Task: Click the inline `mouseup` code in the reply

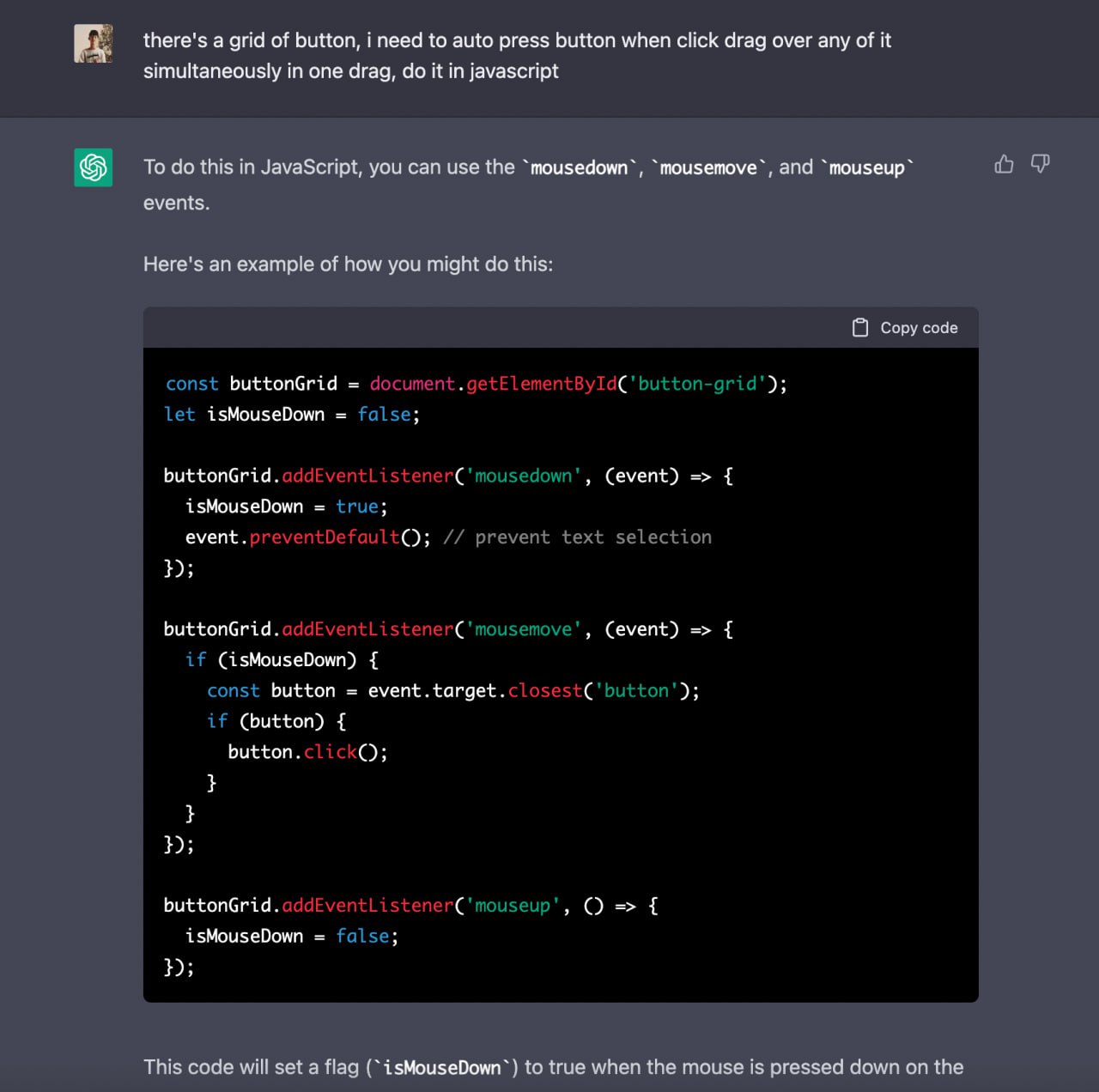Action: pos(867,167)
